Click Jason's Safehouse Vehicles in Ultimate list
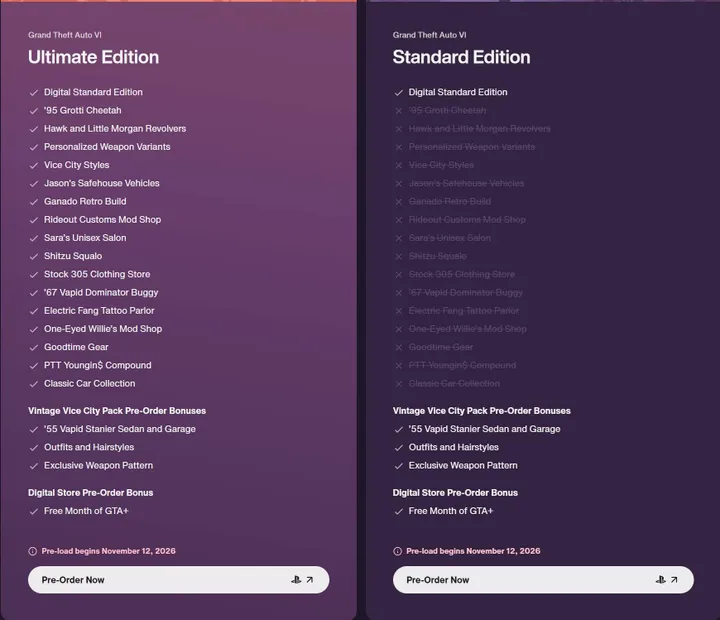This screenshot has width=720, height=620. [101, 183]
